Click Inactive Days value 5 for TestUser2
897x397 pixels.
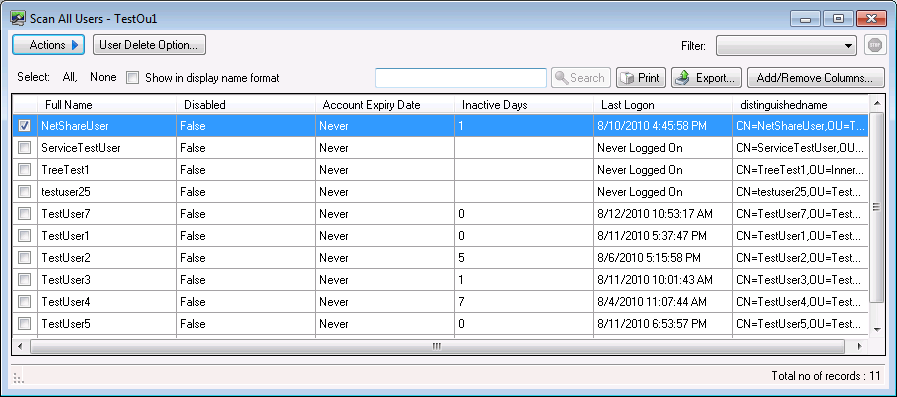click(x=524, y=258)
